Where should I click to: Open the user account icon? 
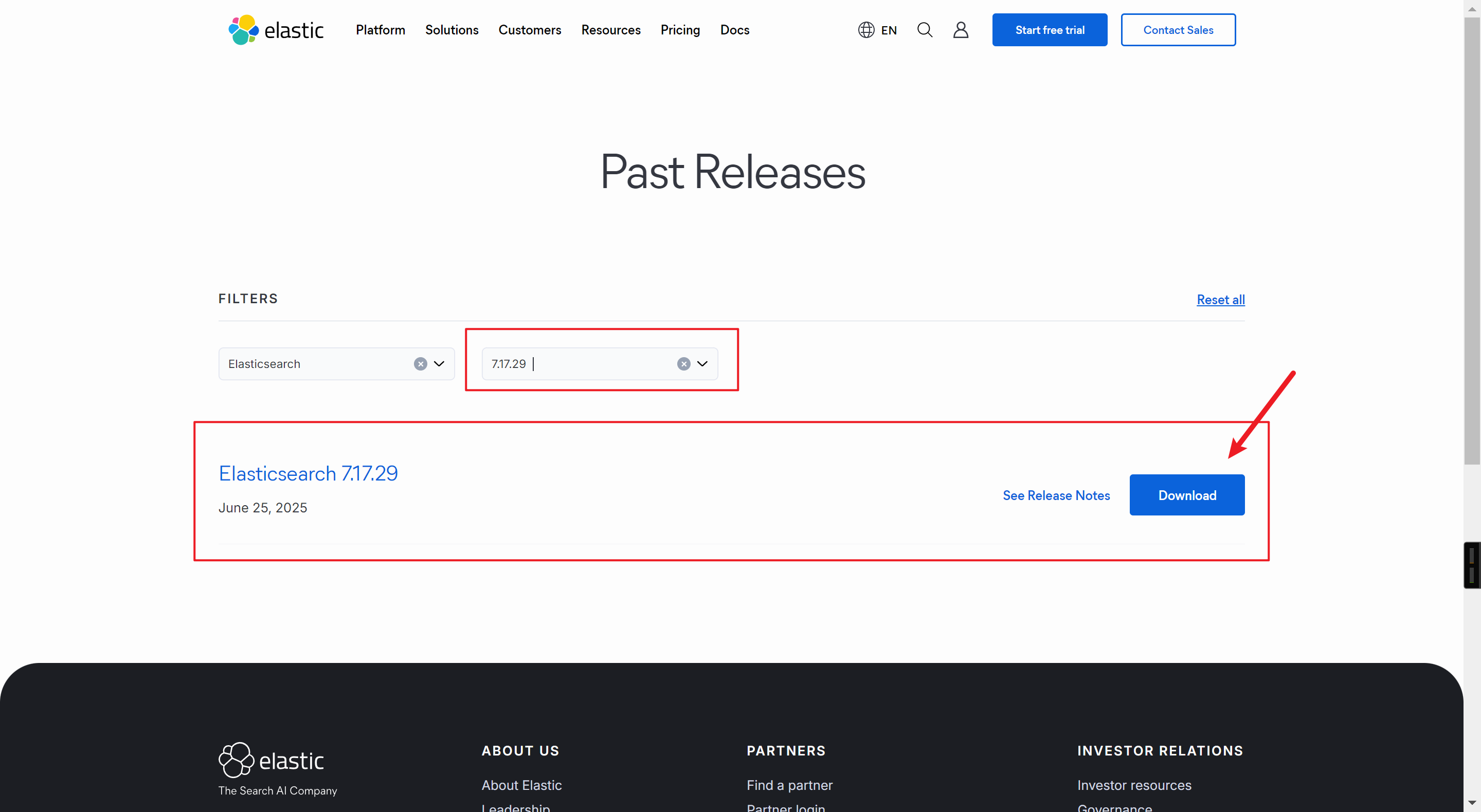pos(960,30)
